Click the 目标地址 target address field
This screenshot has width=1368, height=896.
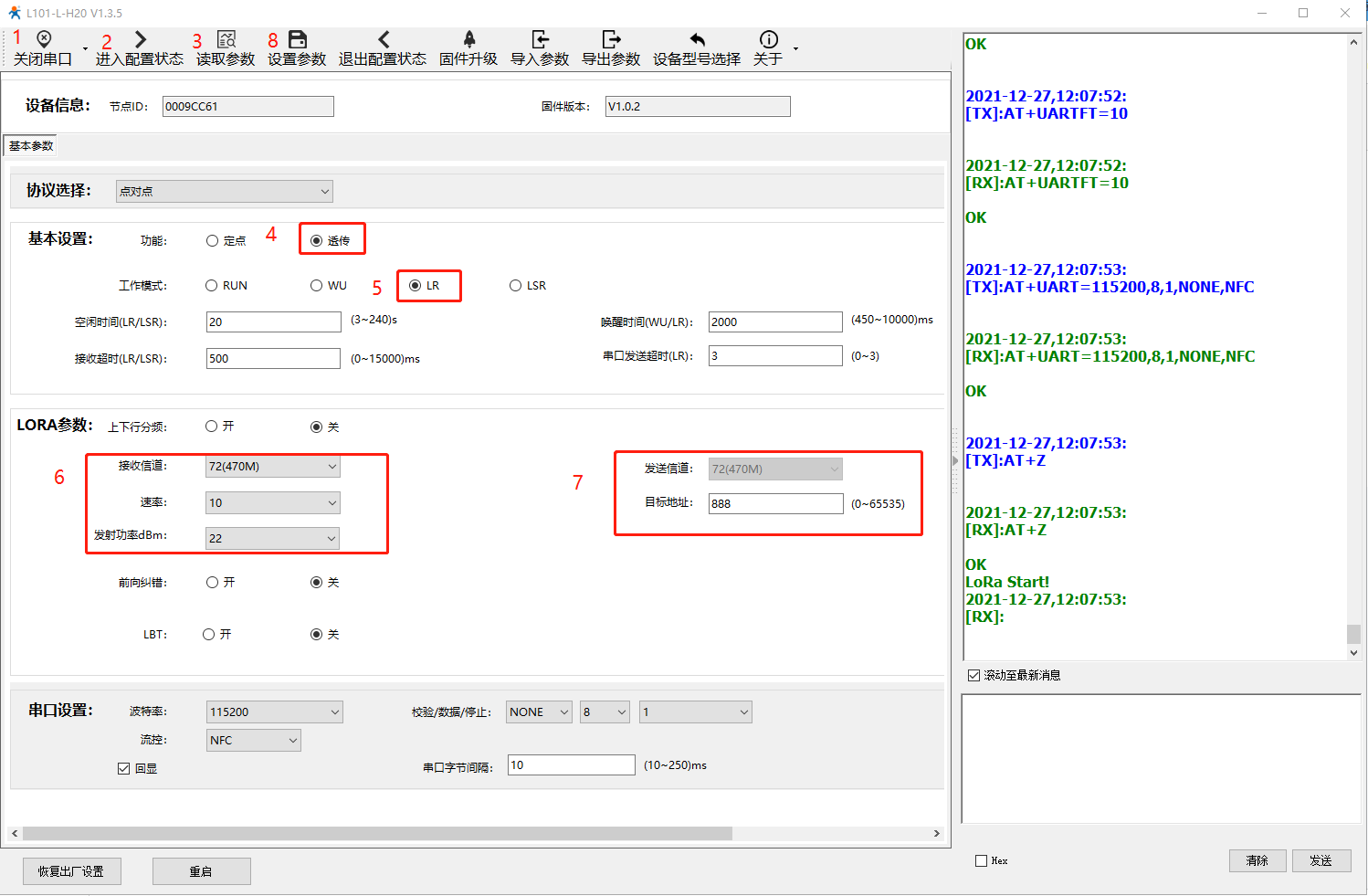click(x=775, y=504)
